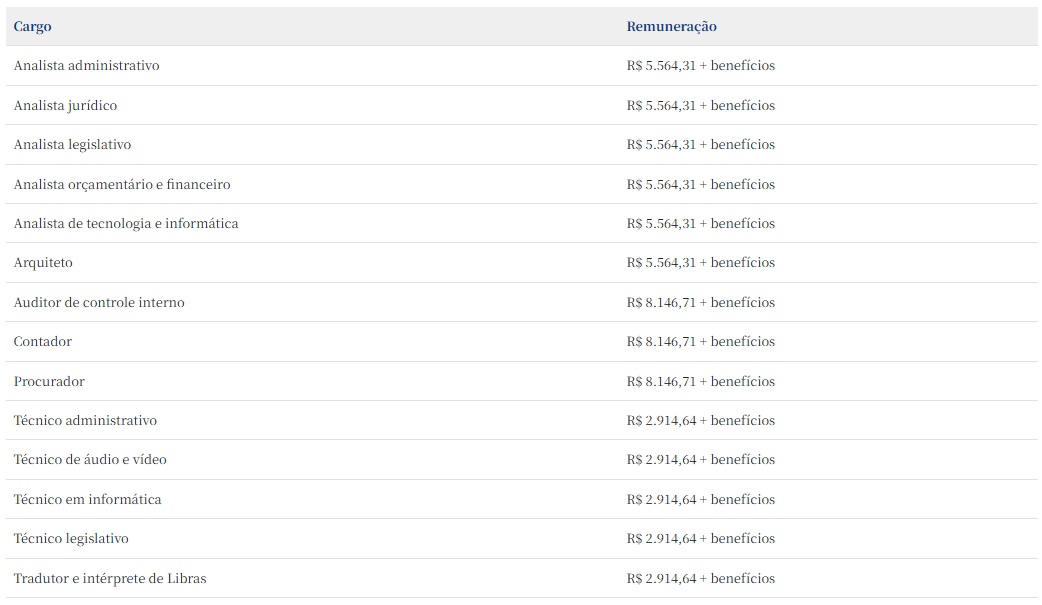Click the Contador job title

(x=43, y=342)
